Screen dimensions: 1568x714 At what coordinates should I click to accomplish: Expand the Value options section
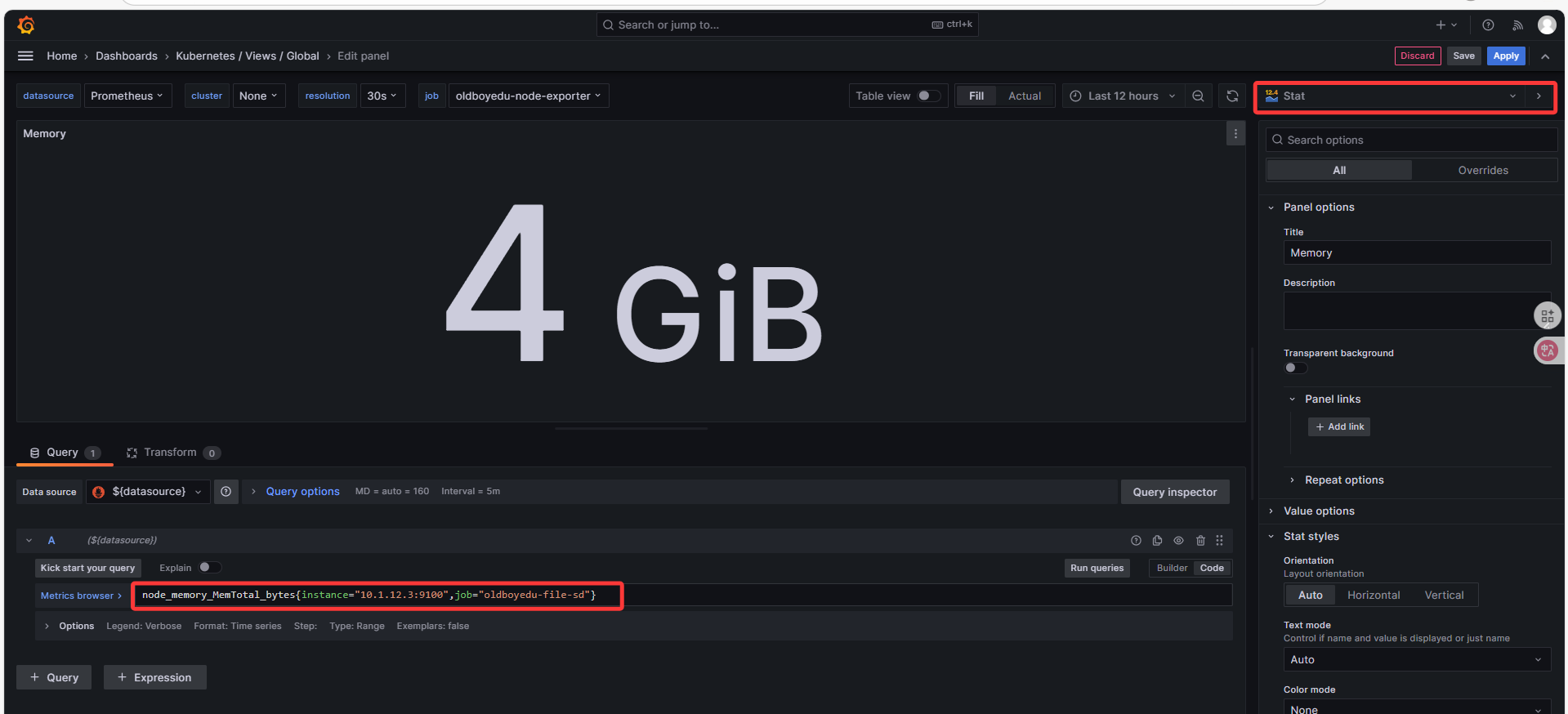[1318, 511]
